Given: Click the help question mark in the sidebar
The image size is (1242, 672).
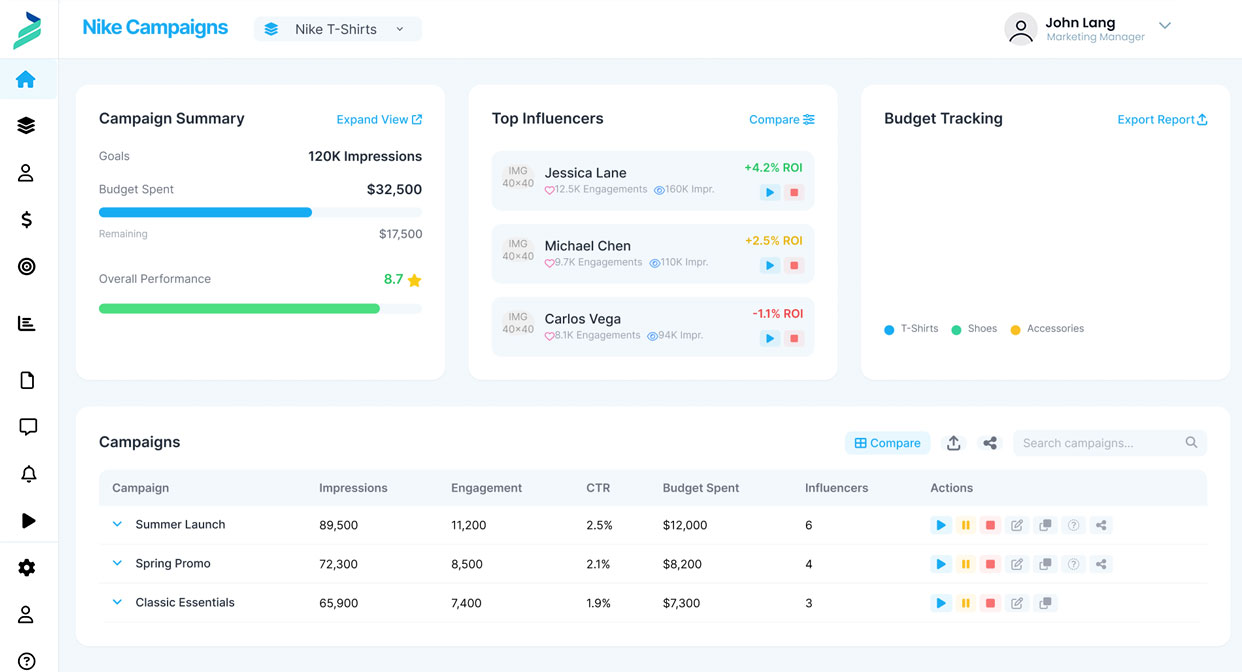Looking at the screenshot, I should point(27,661).
